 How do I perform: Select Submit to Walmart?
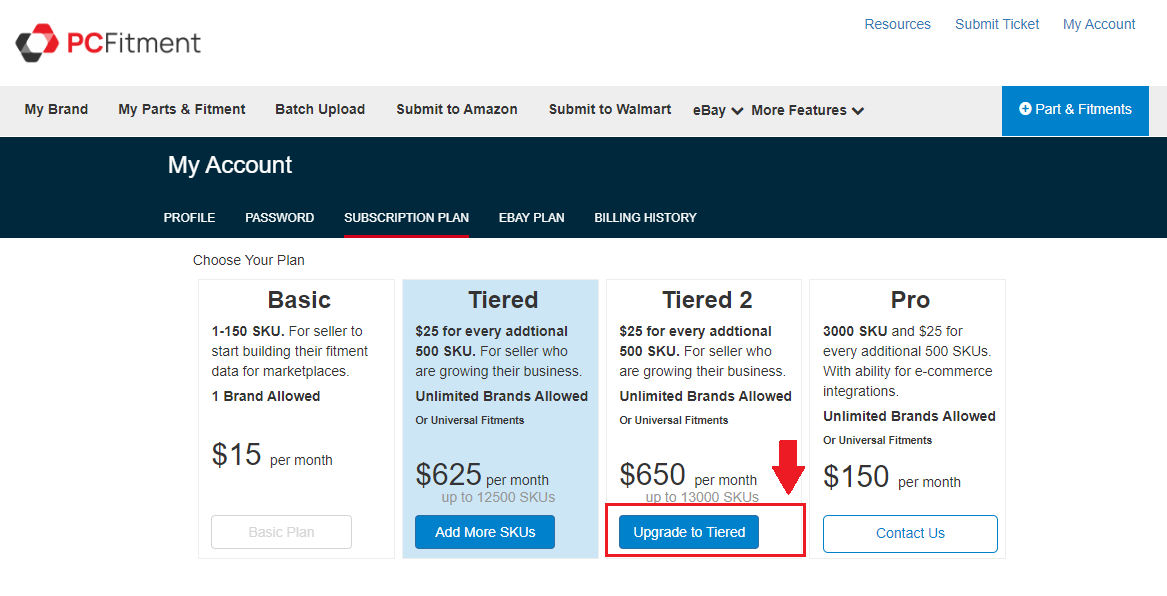[610, 109]
